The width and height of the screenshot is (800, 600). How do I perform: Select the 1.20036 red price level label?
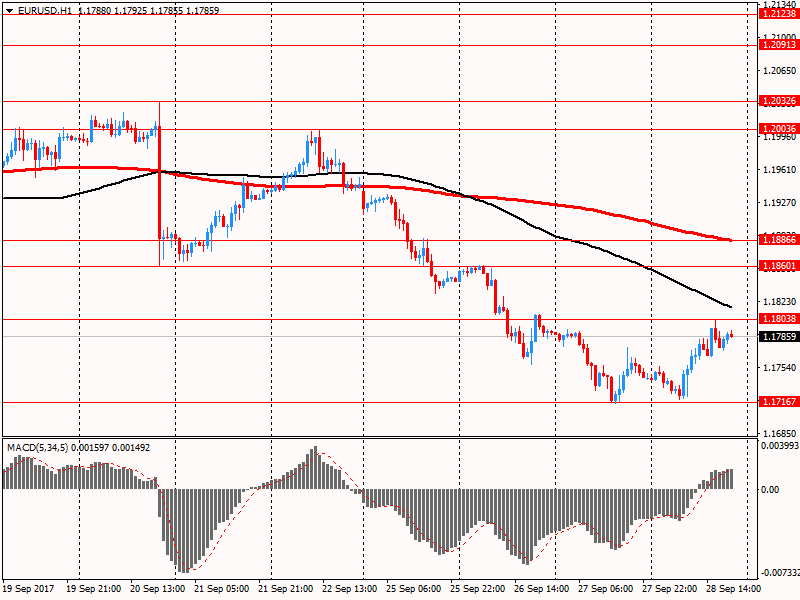point(779,129)
